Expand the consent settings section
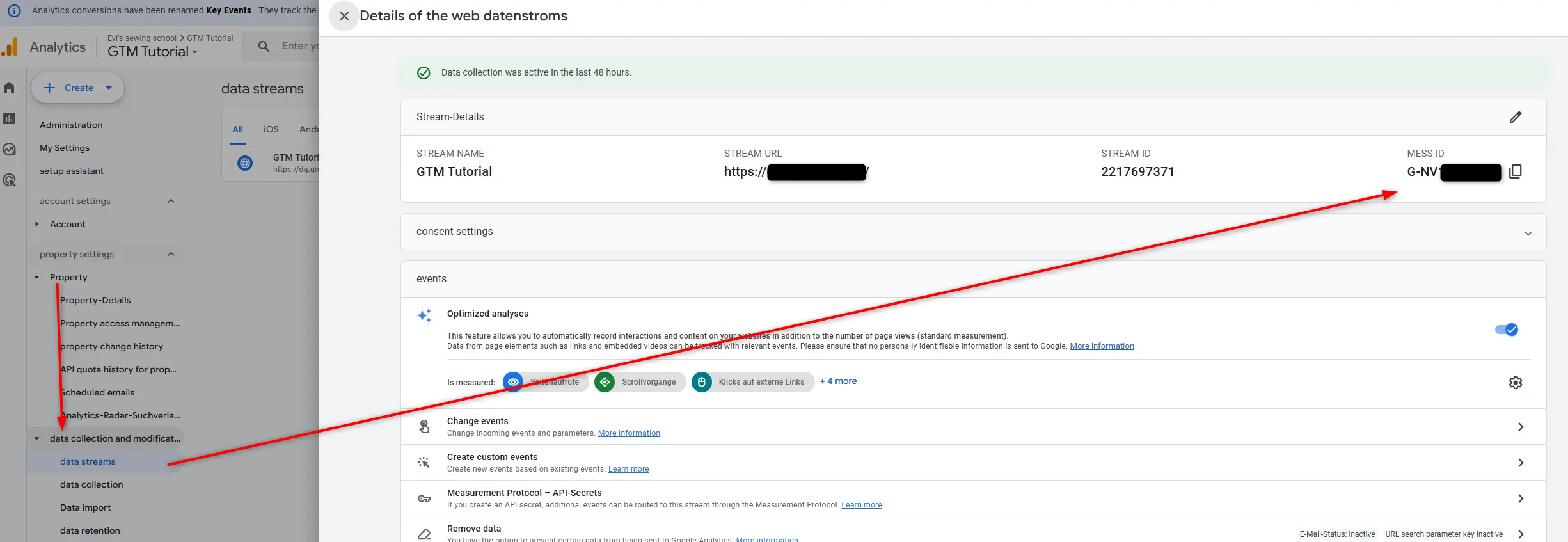The image size is (1568, 542). 1528,233
